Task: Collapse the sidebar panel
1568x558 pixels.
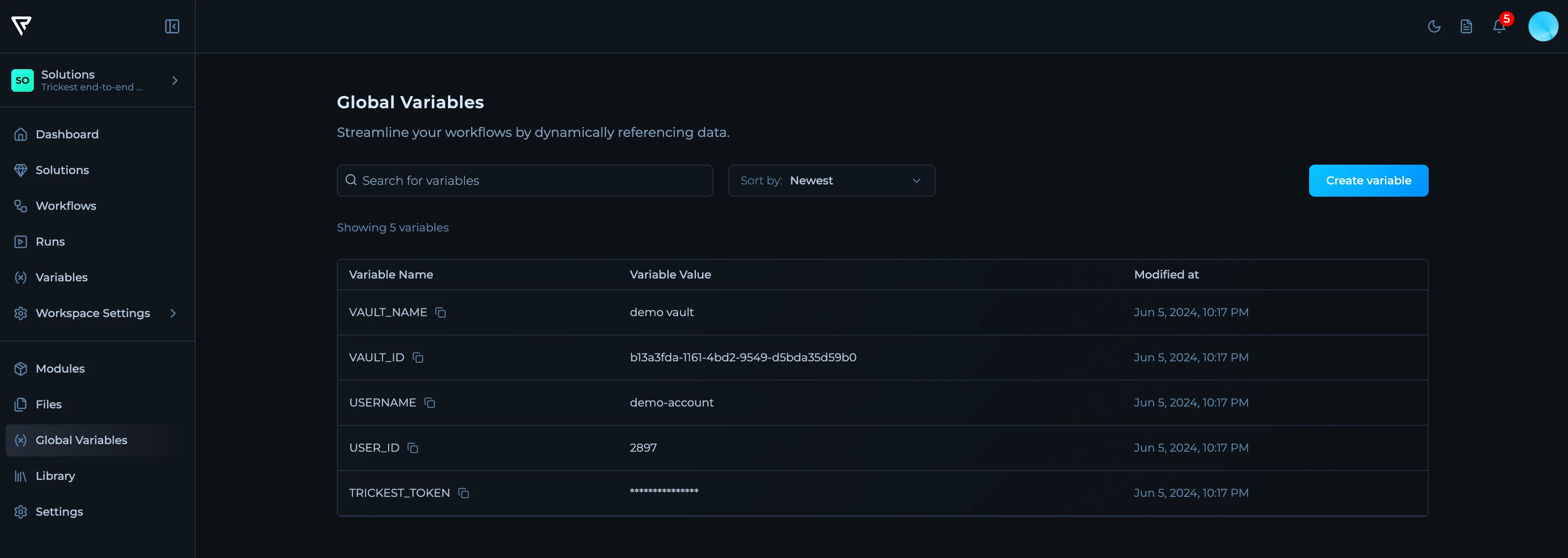Action: [x=172, y=26]
